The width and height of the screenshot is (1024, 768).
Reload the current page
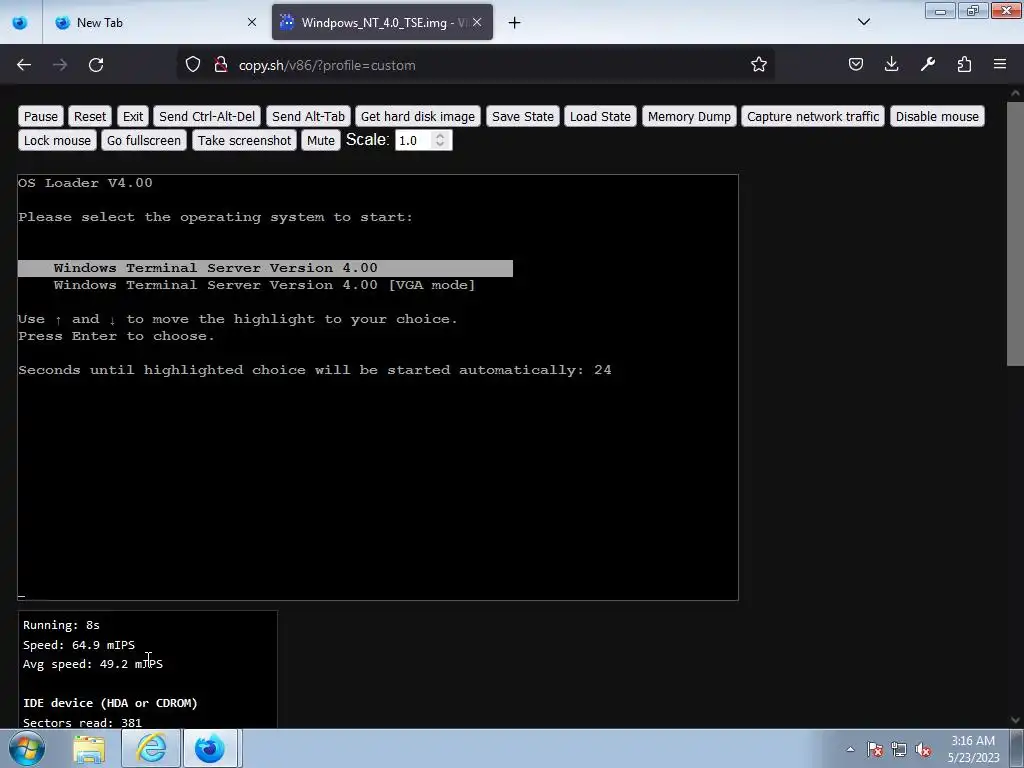coord(96,65)
